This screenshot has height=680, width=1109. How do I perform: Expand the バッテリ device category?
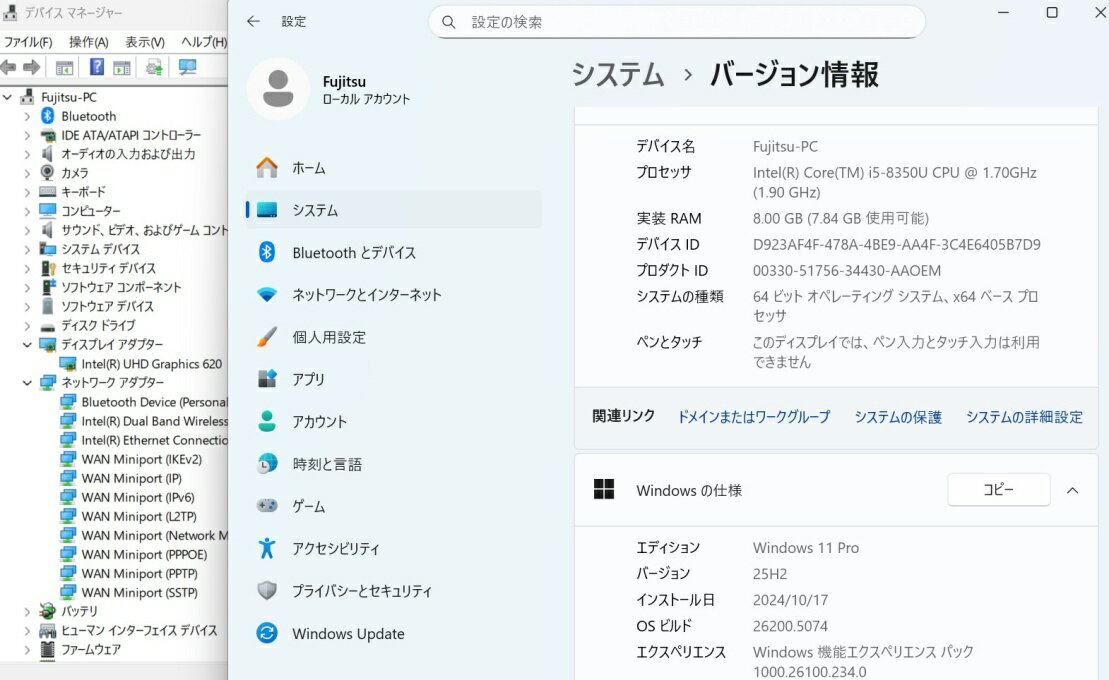27,611
